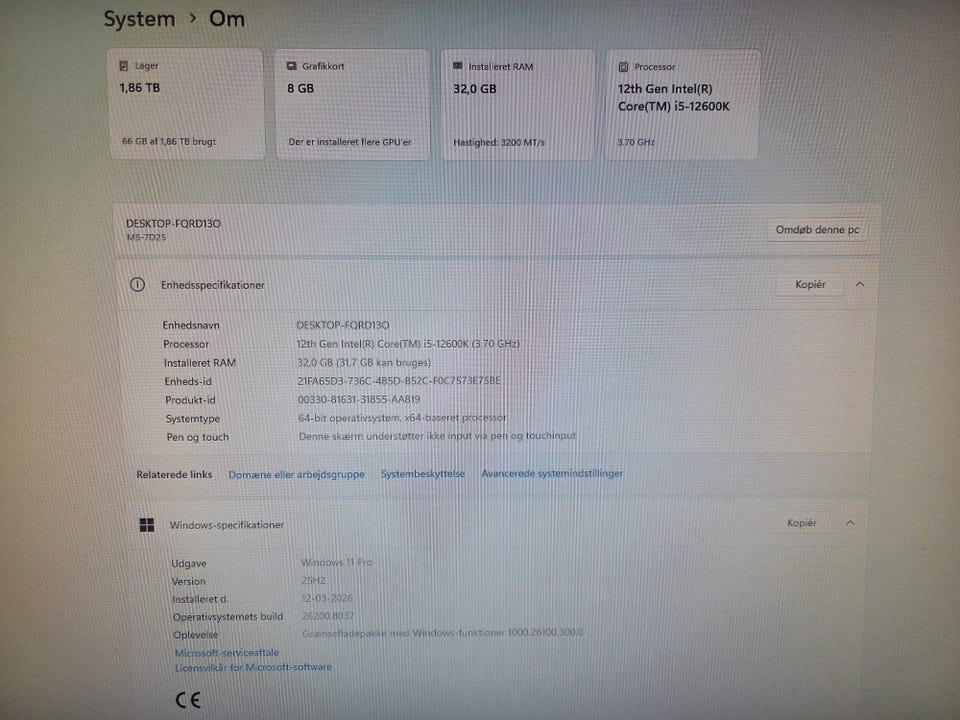Go back to System breadcrumb
This screenshot has height=720, width=960.
pyautogui.click(x=140, y=20)
